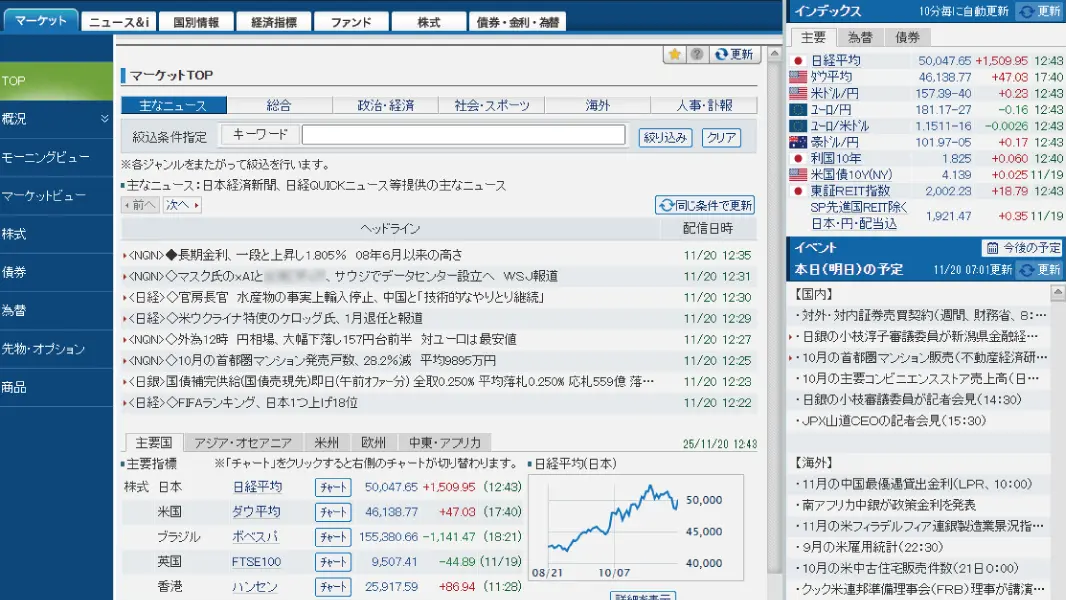Open the ボベスパ index link
The height and width of the screenshot is (600, 1068).
(255, 537)
